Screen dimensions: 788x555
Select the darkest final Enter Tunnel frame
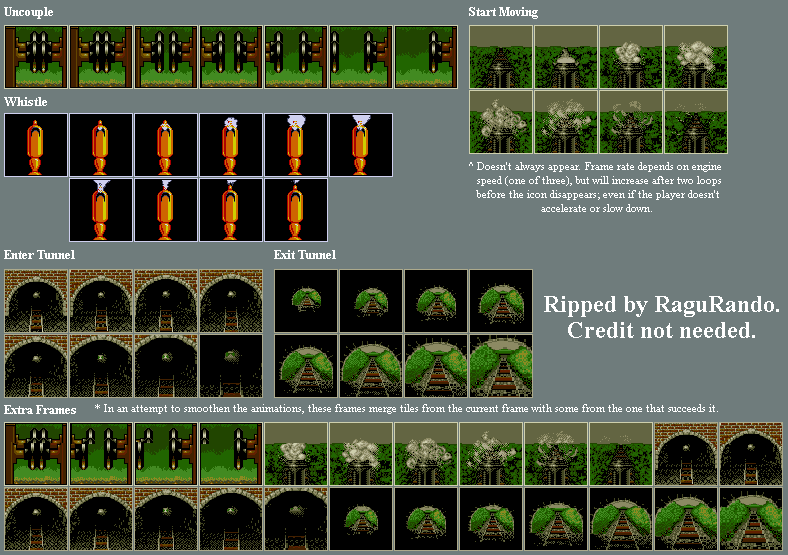coord(231,366)
